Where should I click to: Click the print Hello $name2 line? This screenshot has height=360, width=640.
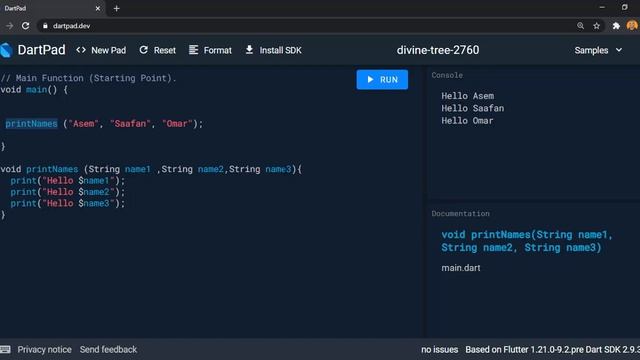[x=68, y=192]
